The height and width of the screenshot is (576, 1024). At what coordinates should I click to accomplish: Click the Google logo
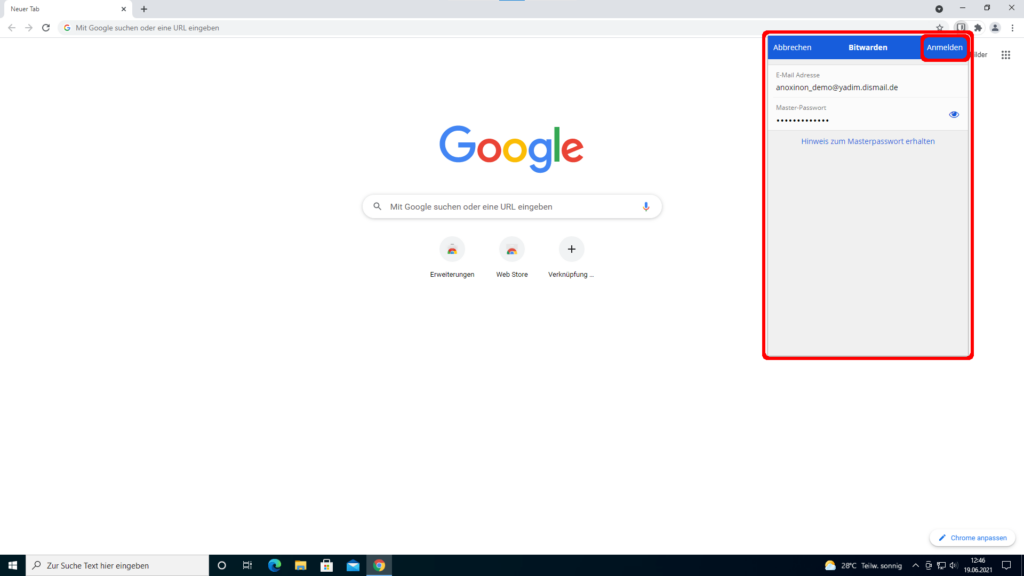pyautogui.click(x=511, y=148)
